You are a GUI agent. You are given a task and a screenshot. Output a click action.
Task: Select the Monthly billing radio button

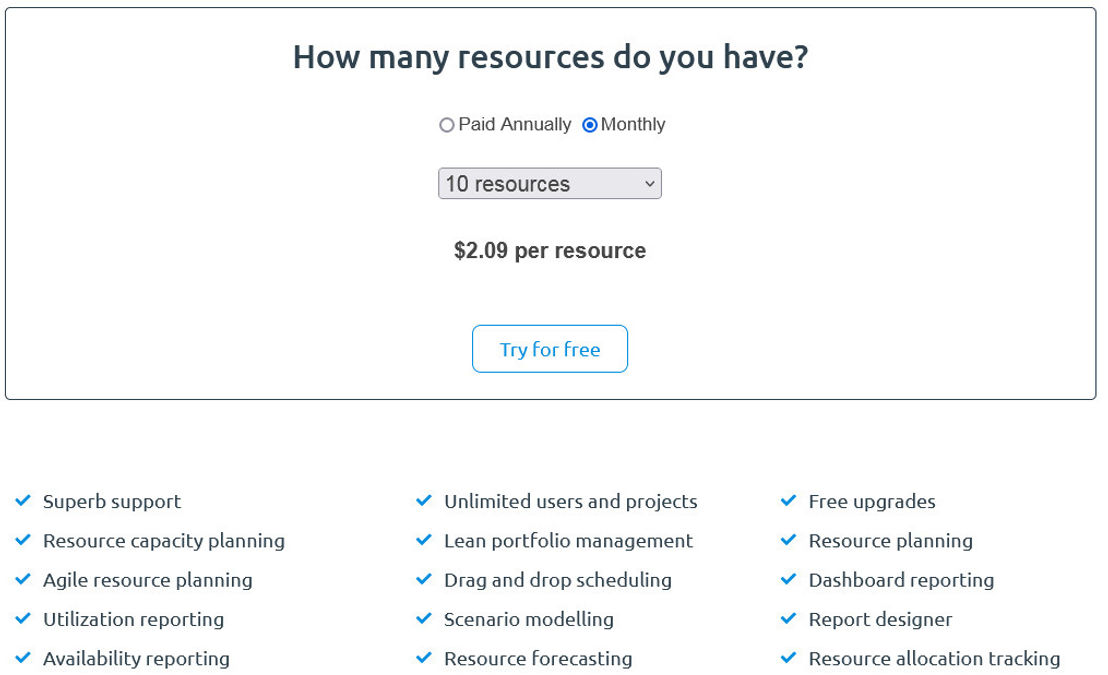589,125
